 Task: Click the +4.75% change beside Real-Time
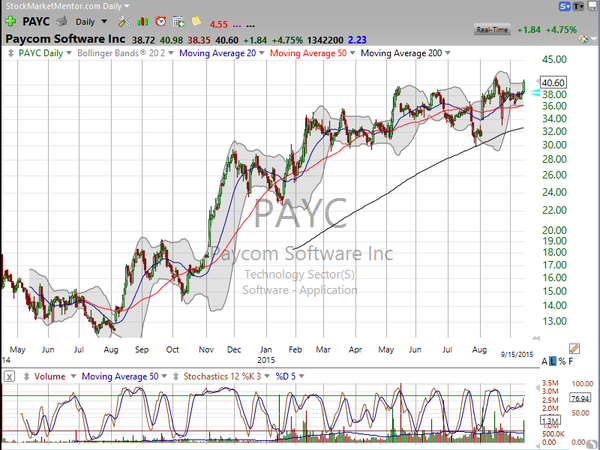point(561,30)
